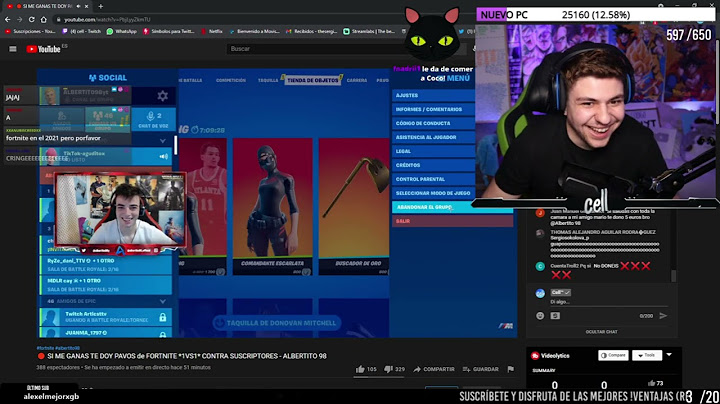Select the 'Twitch Articsttv' friend row

106,317
